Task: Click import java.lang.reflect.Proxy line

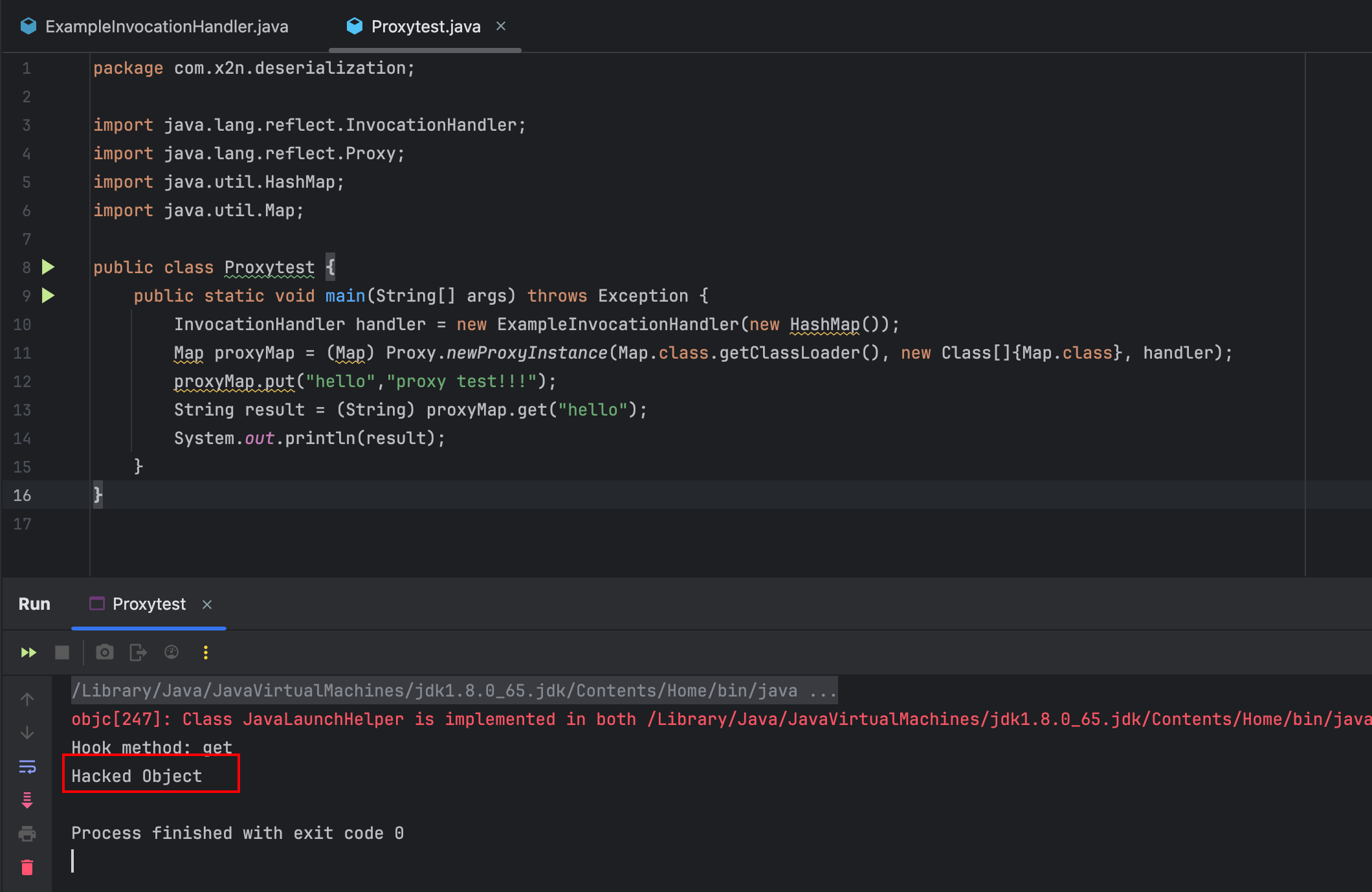Action: (x=249, y=153)
